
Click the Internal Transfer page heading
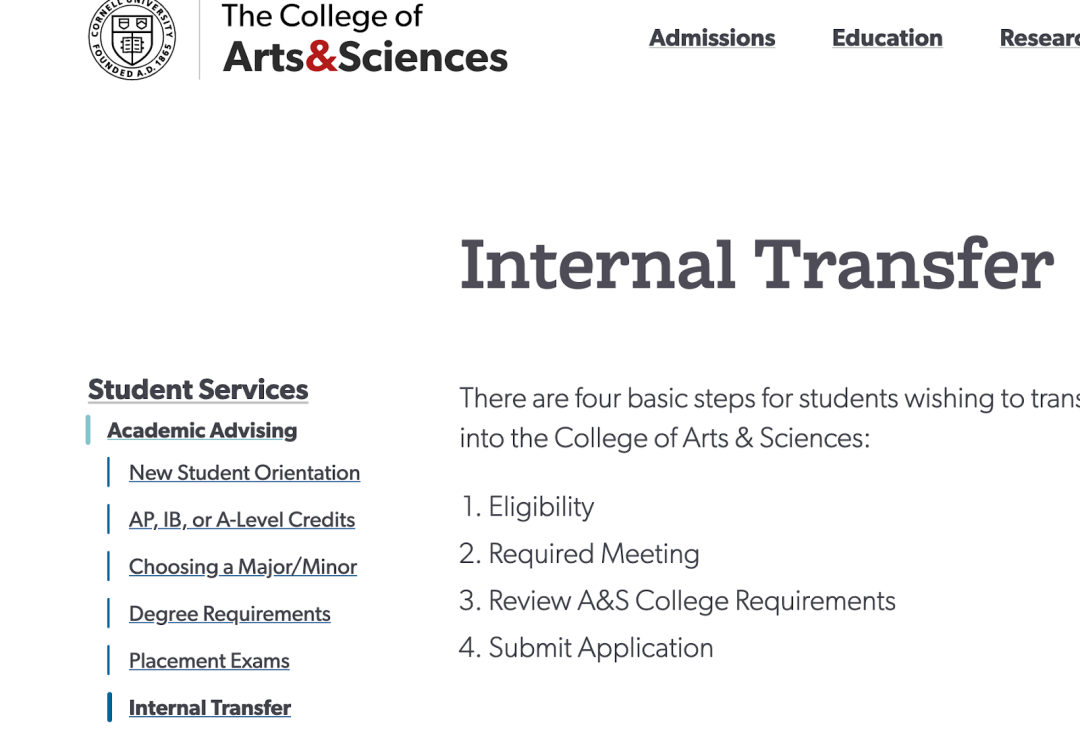tap(756, 264)
